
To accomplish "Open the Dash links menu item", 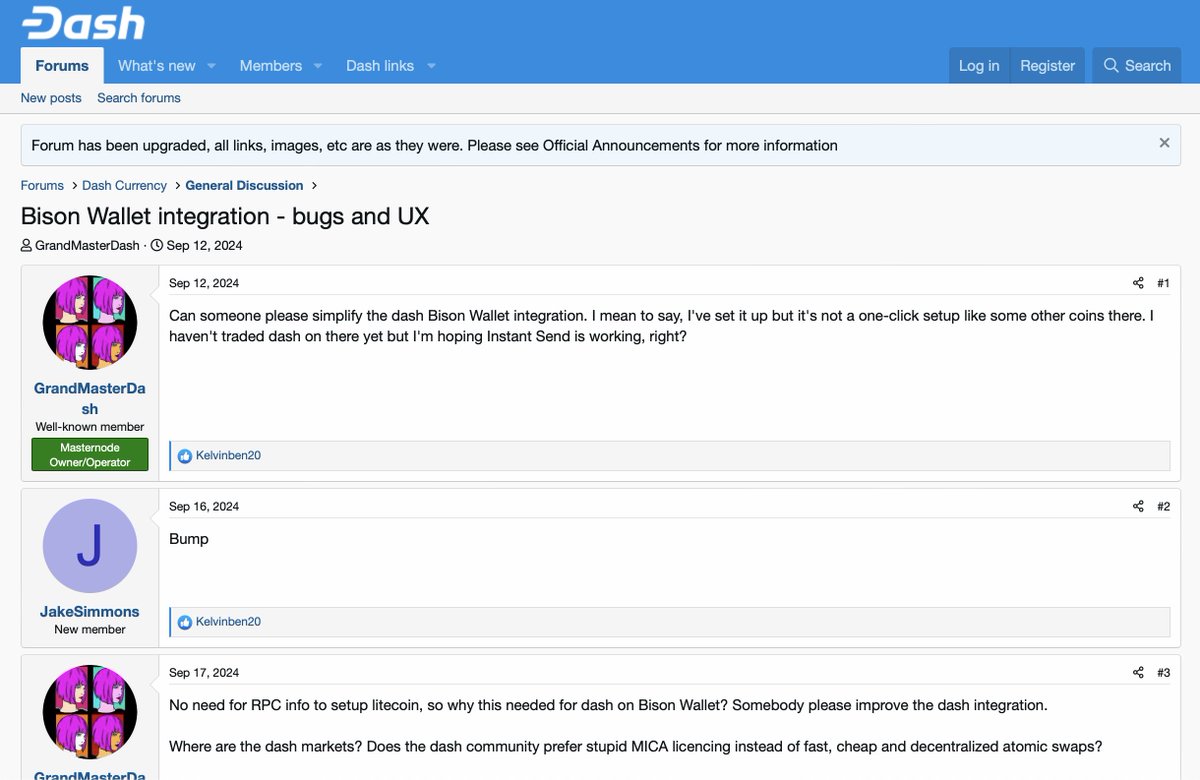I will click(x=380, y=65).
